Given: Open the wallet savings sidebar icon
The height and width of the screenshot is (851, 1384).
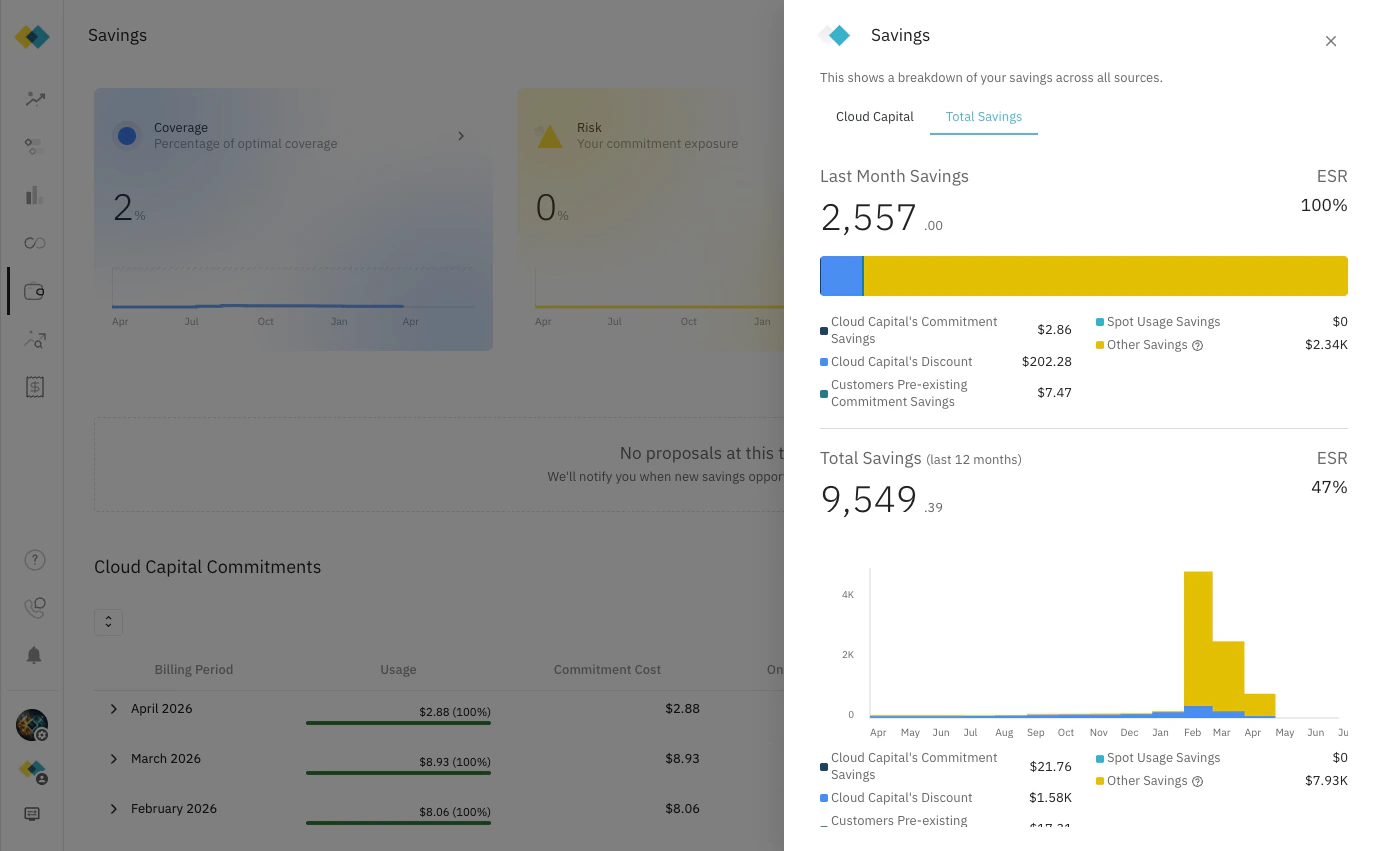Looking at the screenshot, I should pos(35,292).
